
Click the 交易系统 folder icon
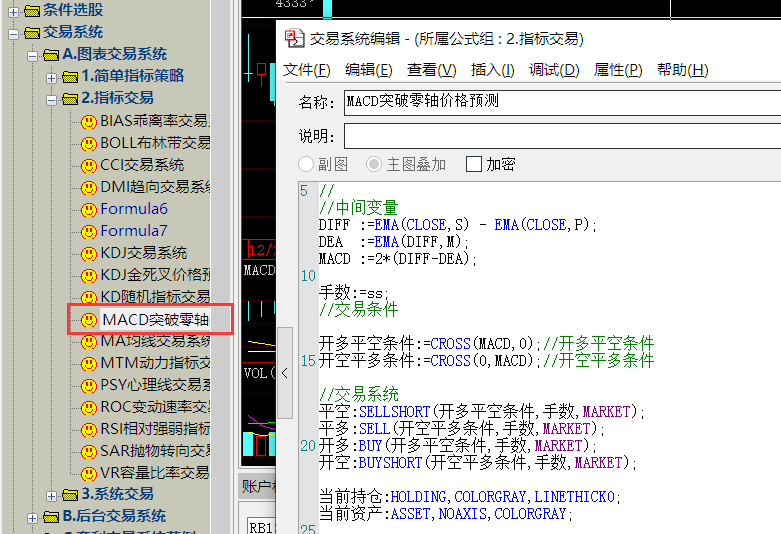click(x=32, y=33)
